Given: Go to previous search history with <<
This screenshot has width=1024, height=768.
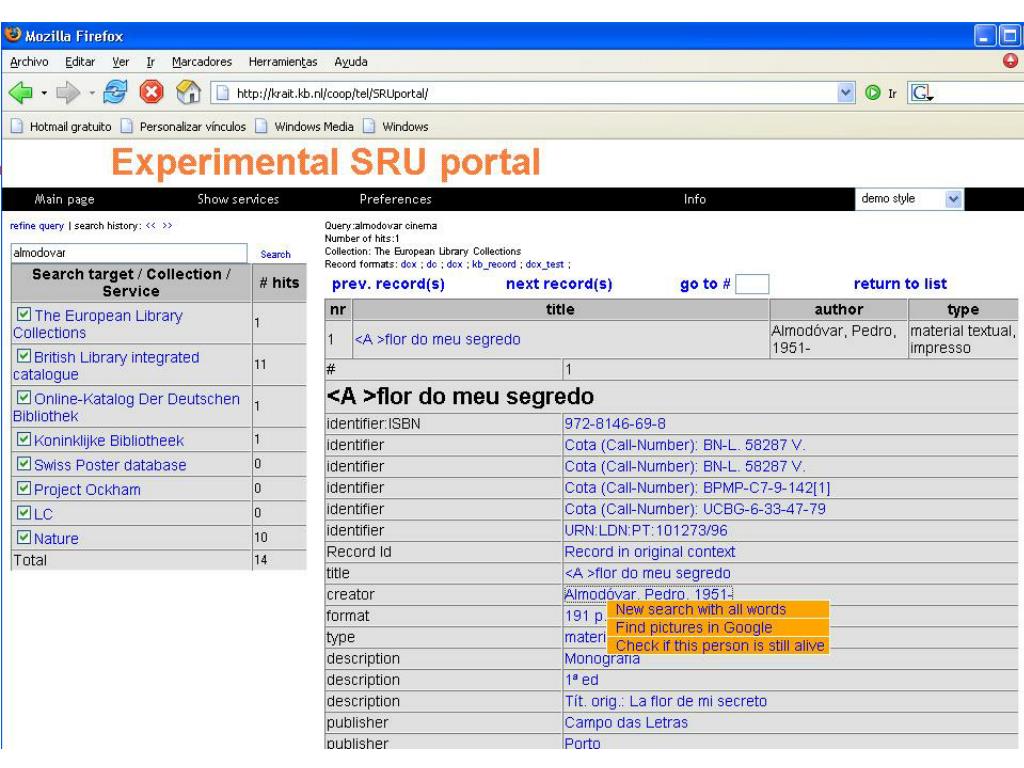Looking at the screenshot, I should (x=151, y=225).
